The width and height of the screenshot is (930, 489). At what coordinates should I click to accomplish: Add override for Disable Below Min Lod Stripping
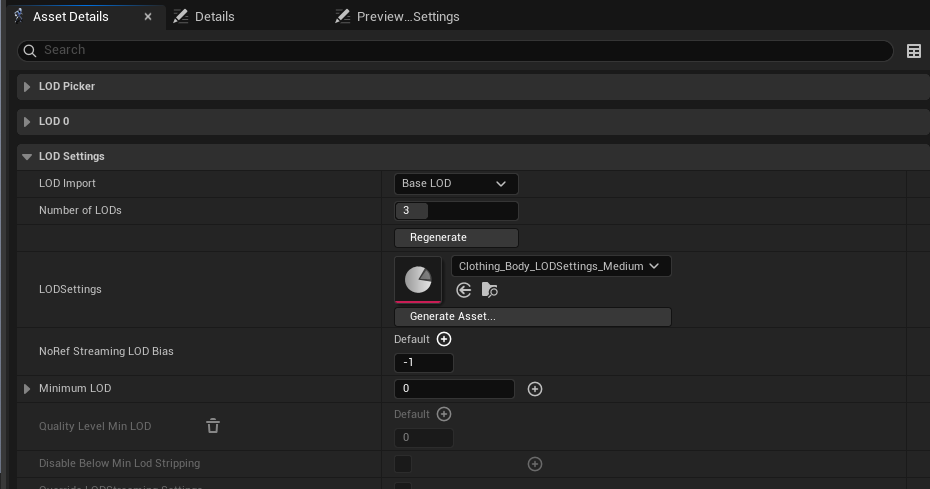(x=534, y=464)
